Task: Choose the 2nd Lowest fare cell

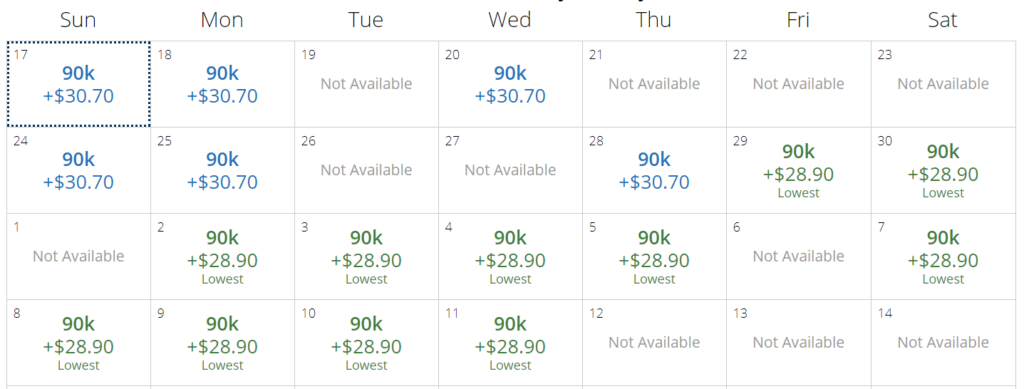Action: click(x=222, y=257)
